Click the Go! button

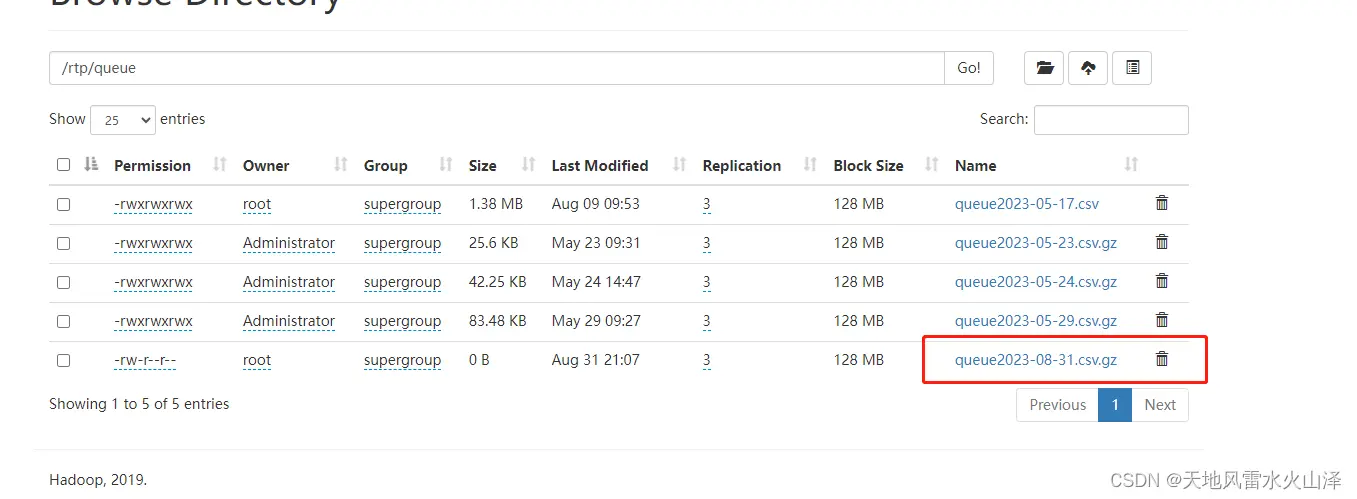click(969, 68)
